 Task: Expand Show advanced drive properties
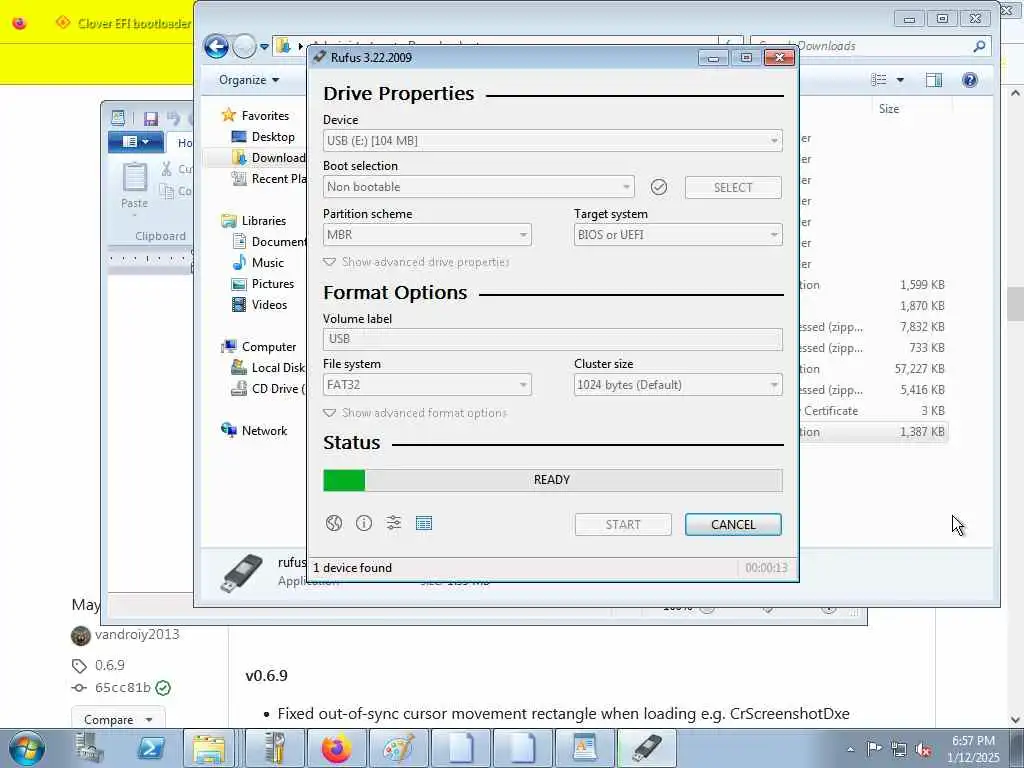pyautogui.click(x=417, y=262)
